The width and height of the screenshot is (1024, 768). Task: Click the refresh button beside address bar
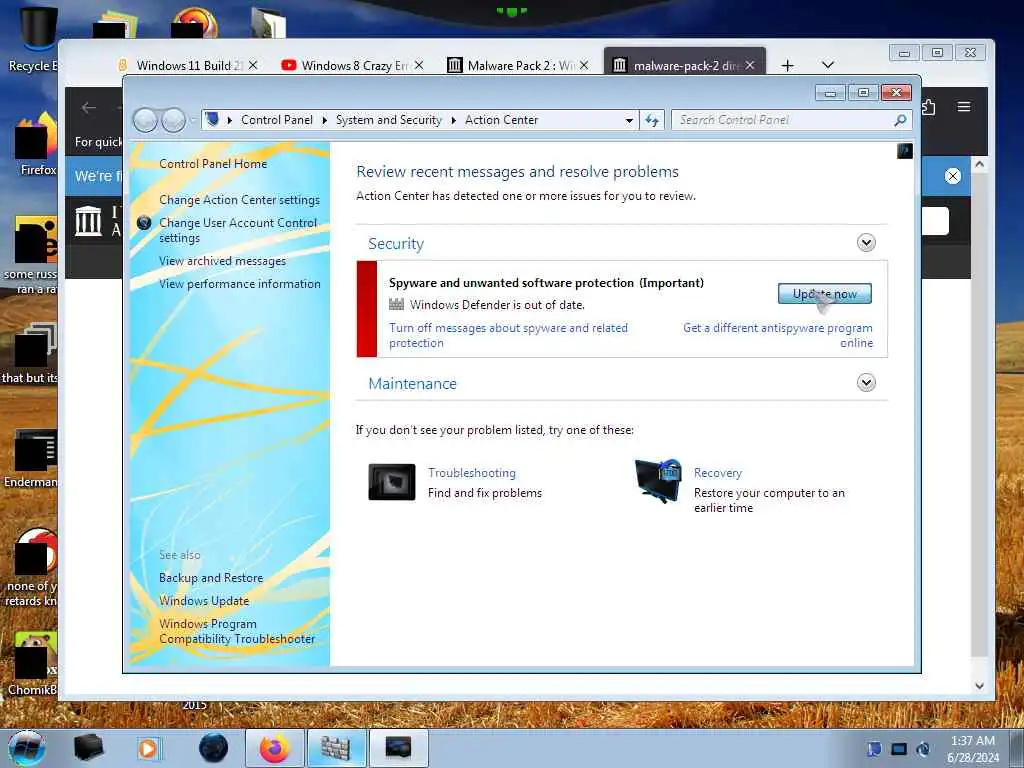point(652,120)
